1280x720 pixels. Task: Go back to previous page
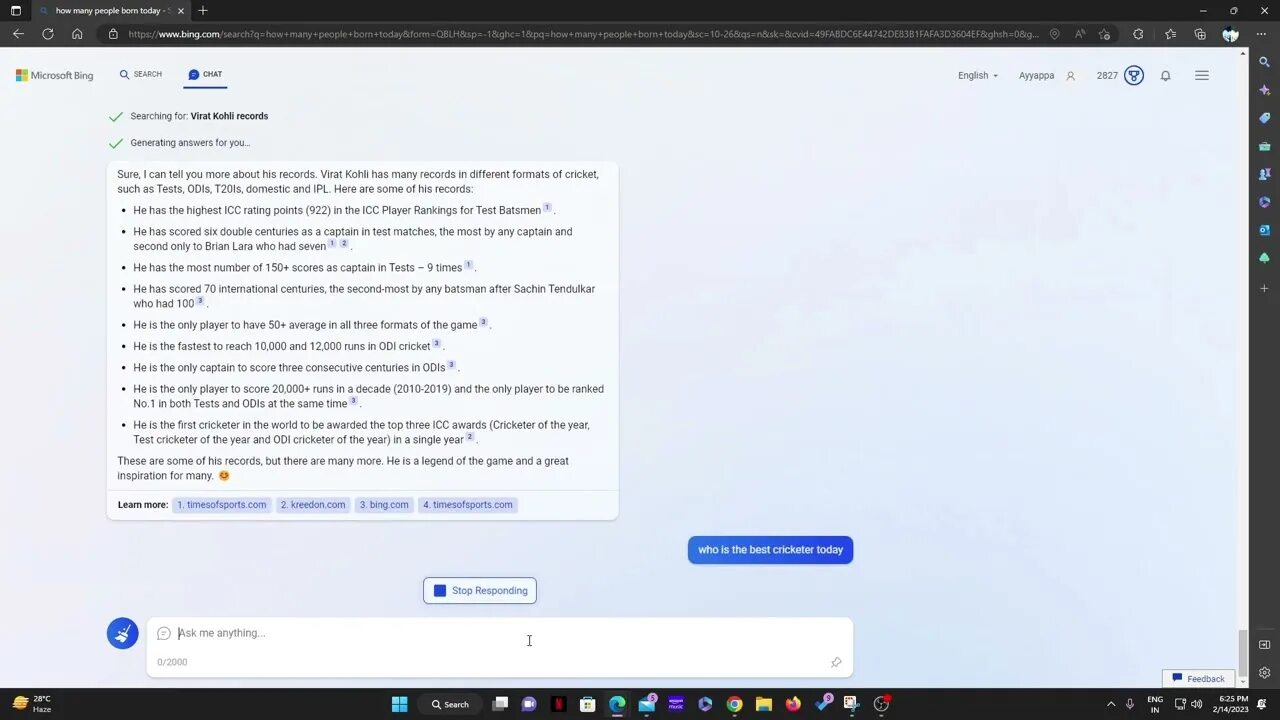coord(18,34)
